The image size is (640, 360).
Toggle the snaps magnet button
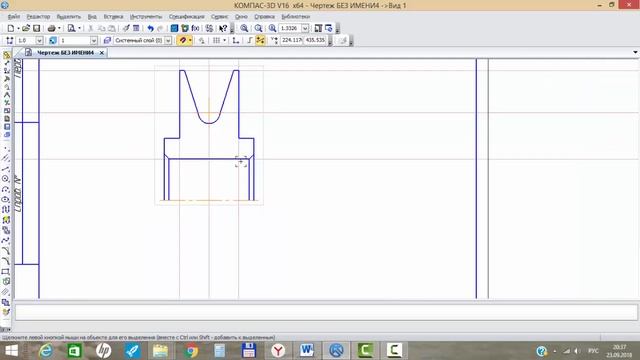182,40
